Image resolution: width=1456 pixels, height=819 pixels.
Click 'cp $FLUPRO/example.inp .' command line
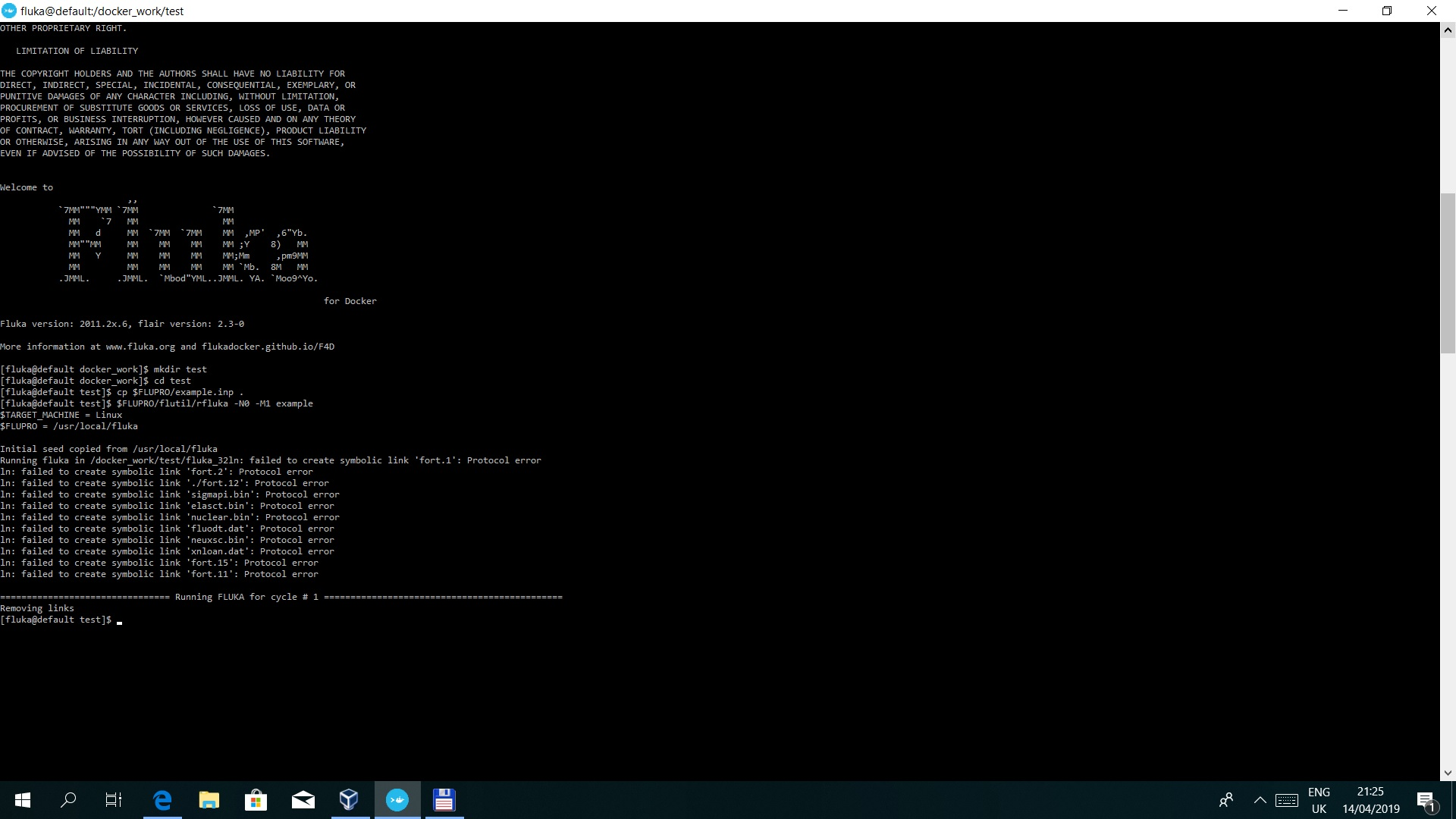[x=122, y=392]
